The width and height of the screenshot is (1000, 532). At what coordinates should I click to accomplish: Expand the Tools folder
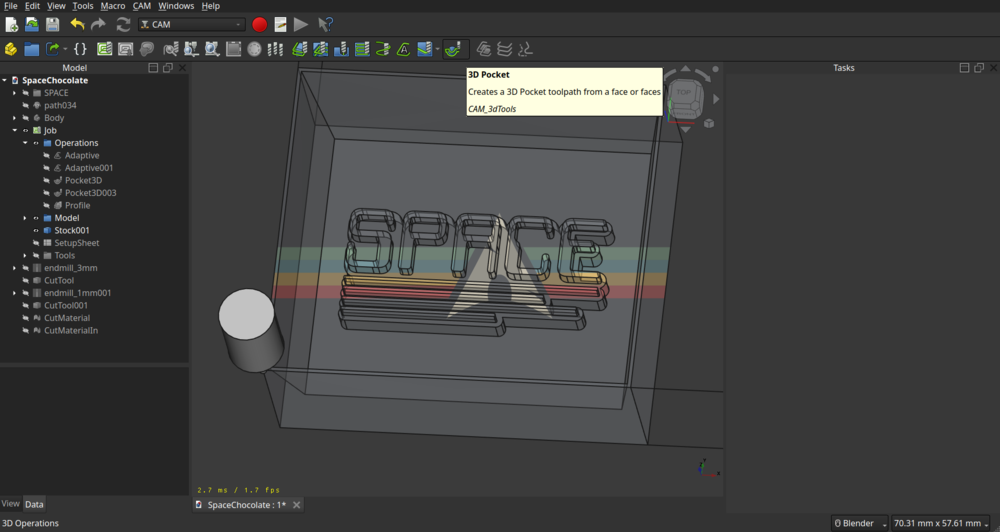(26, 255)
